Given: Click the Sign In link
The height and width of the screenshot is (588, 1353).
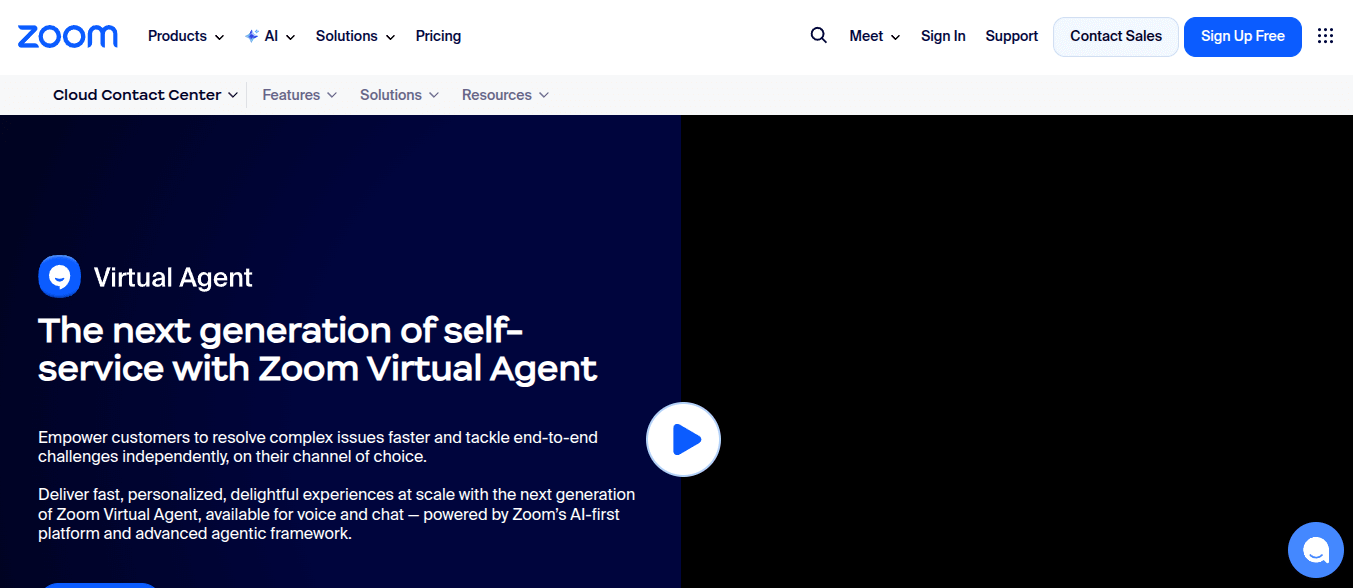Looking at the screenshot, I should coord(943,36).
